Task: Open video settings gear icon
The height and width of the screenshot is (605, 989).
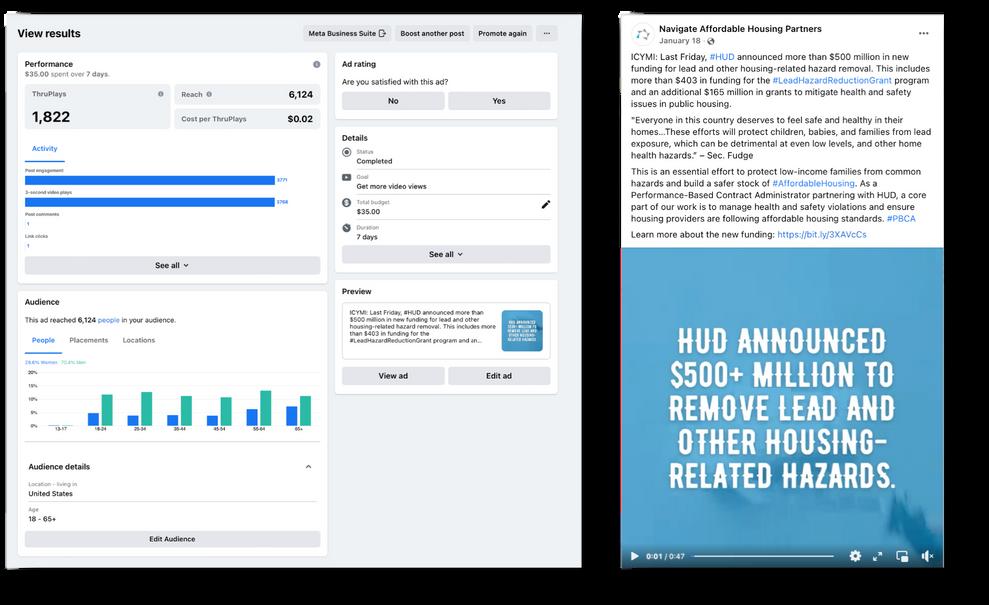Action: [x=855, y=556]
